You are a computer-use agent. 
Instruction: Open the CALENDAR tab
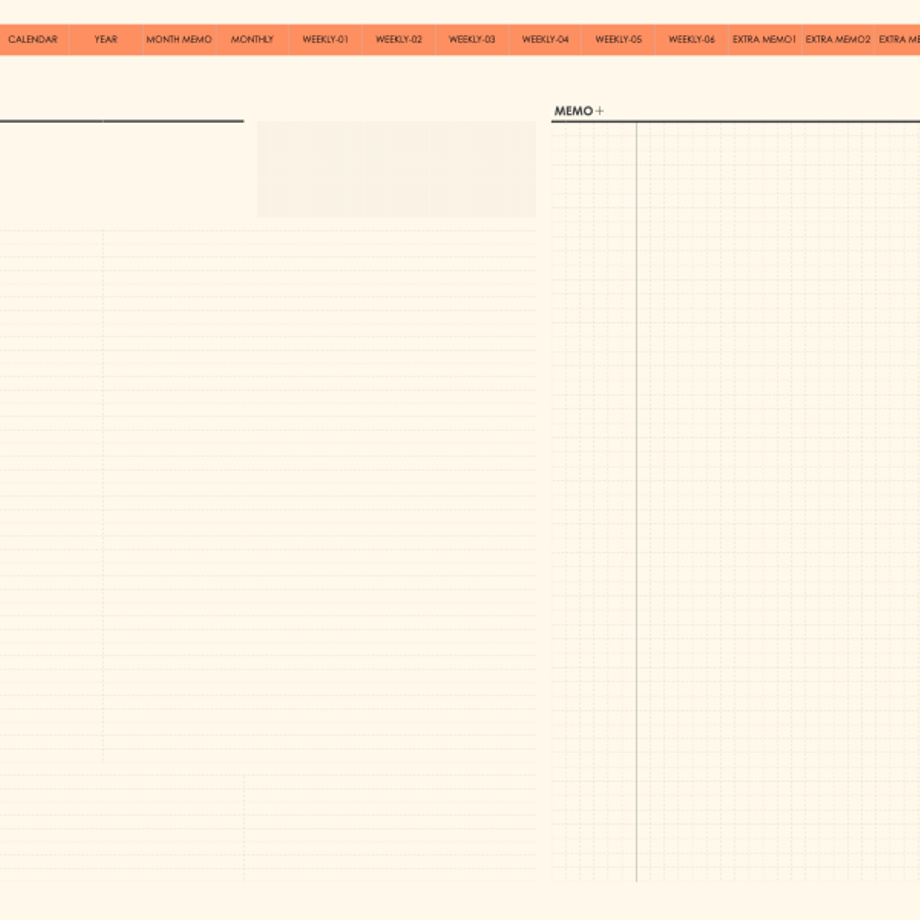[x=33, y=39]
